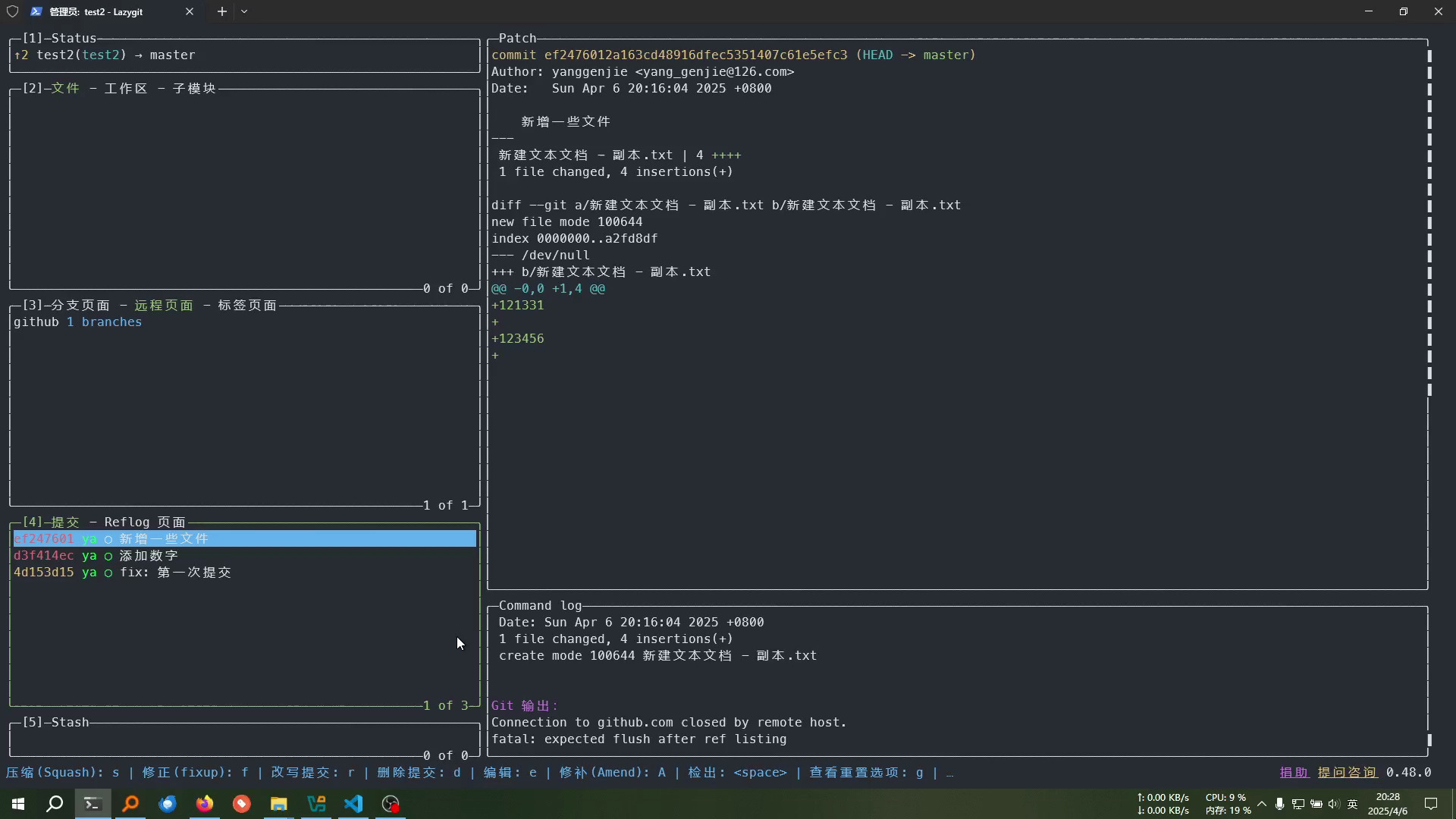
Task: Switch to the Reflog 页面 tab
Action: pos(144,522)
